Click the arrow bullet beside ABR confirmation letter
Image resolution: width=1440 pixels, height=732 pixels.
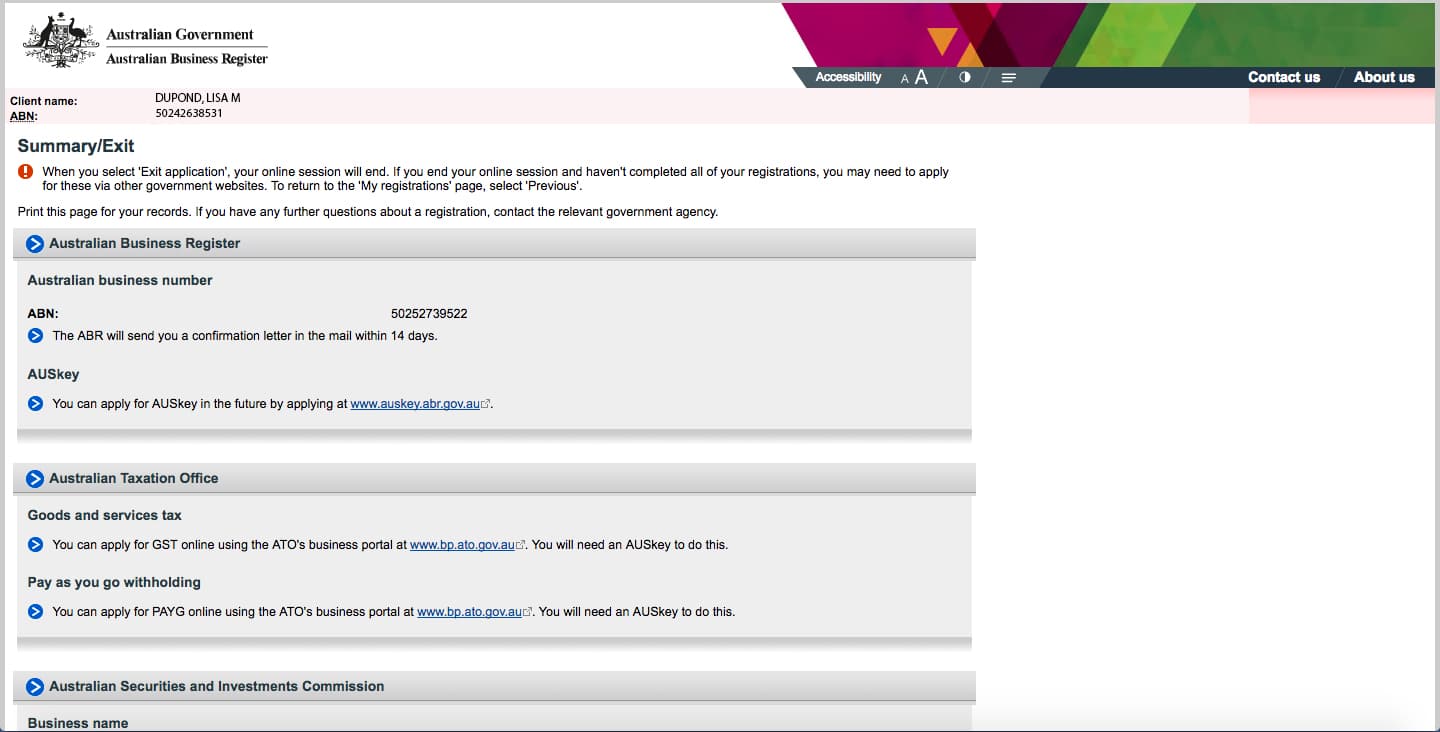35,336
